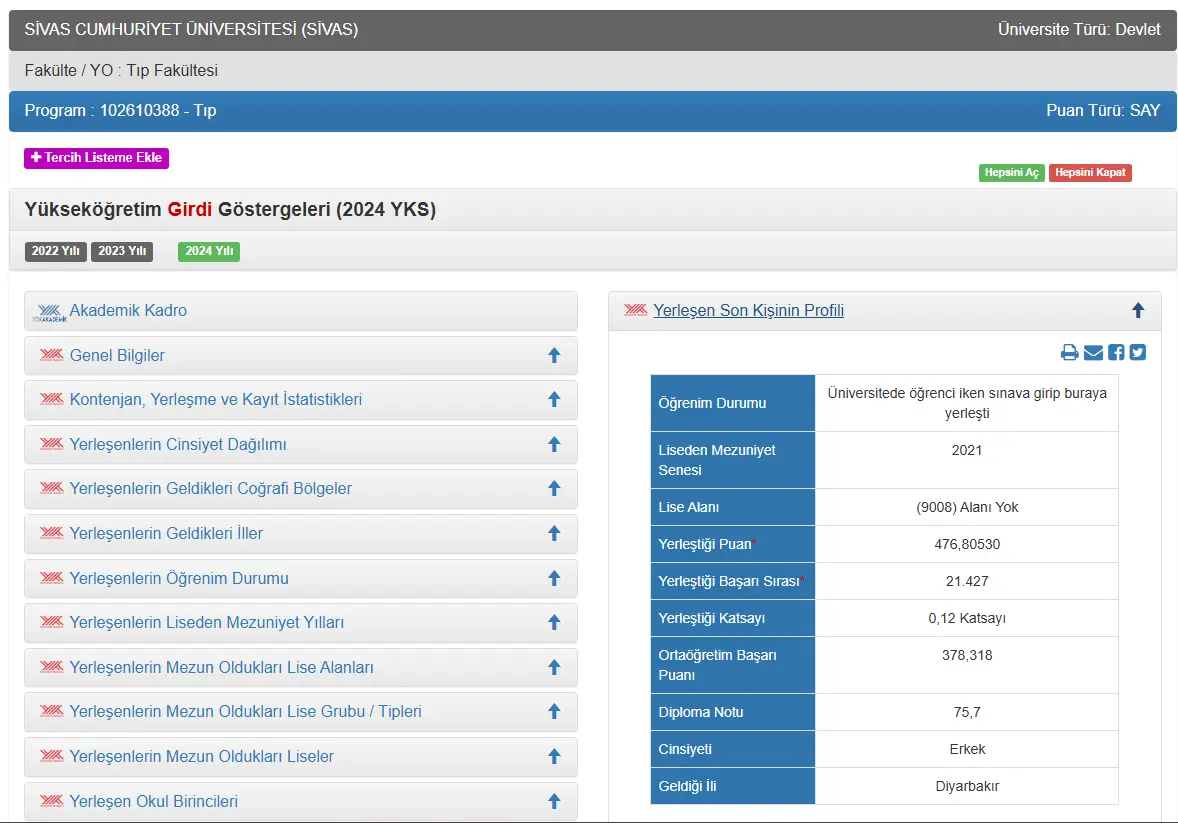The height and width of the screenshot is (823, 1178).
Task: Switch to 2022 Yılı tab
Action: [x=56, y=251]
